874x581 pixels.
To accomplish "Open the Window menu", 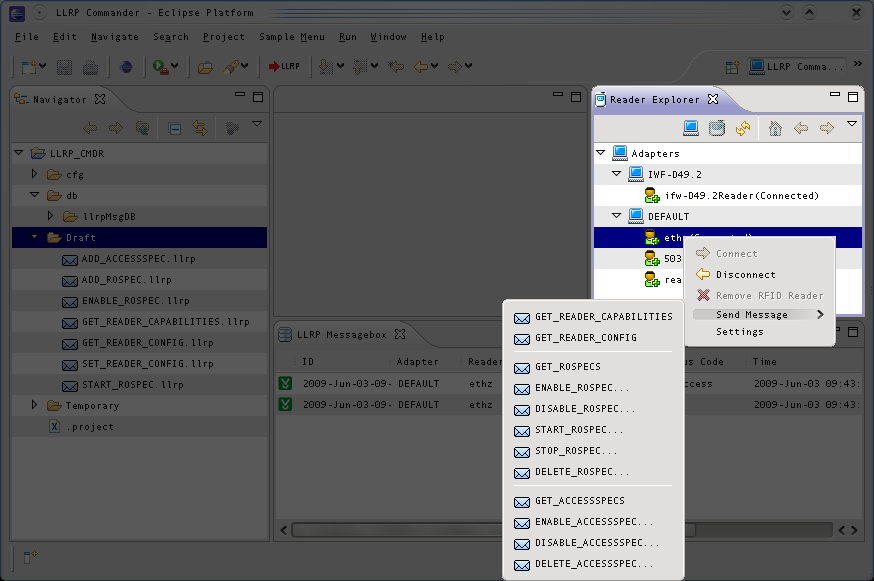I will (388, 37).
